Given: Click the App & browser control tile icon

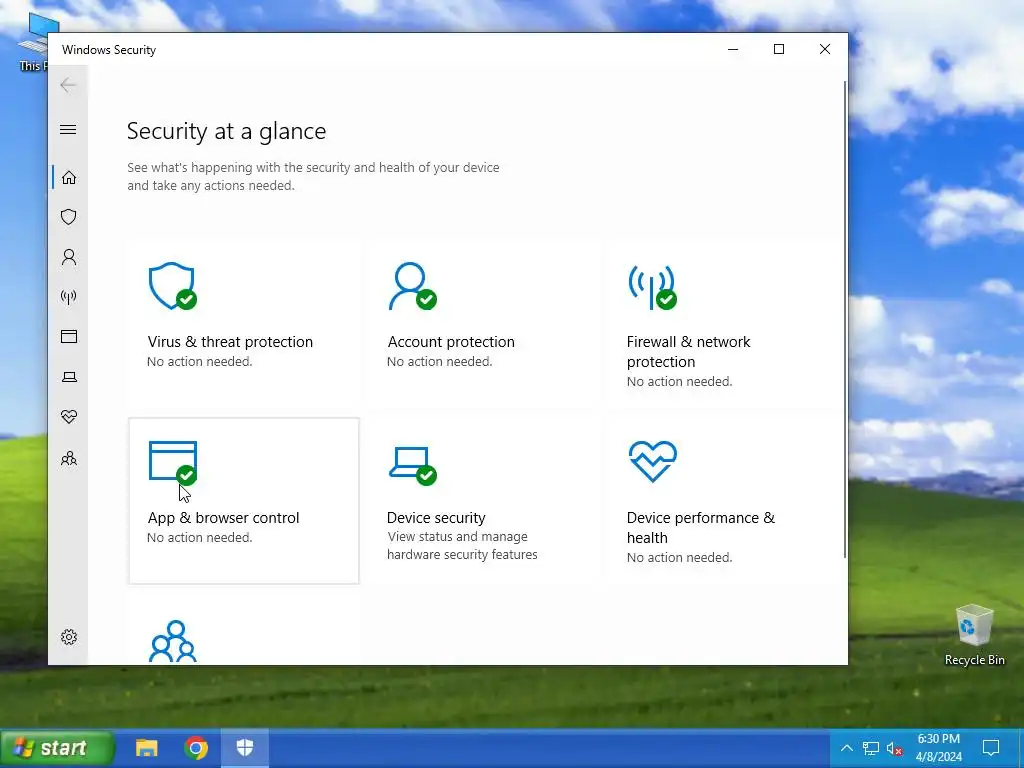Looking at the screenshot, I should pos(172,462).
